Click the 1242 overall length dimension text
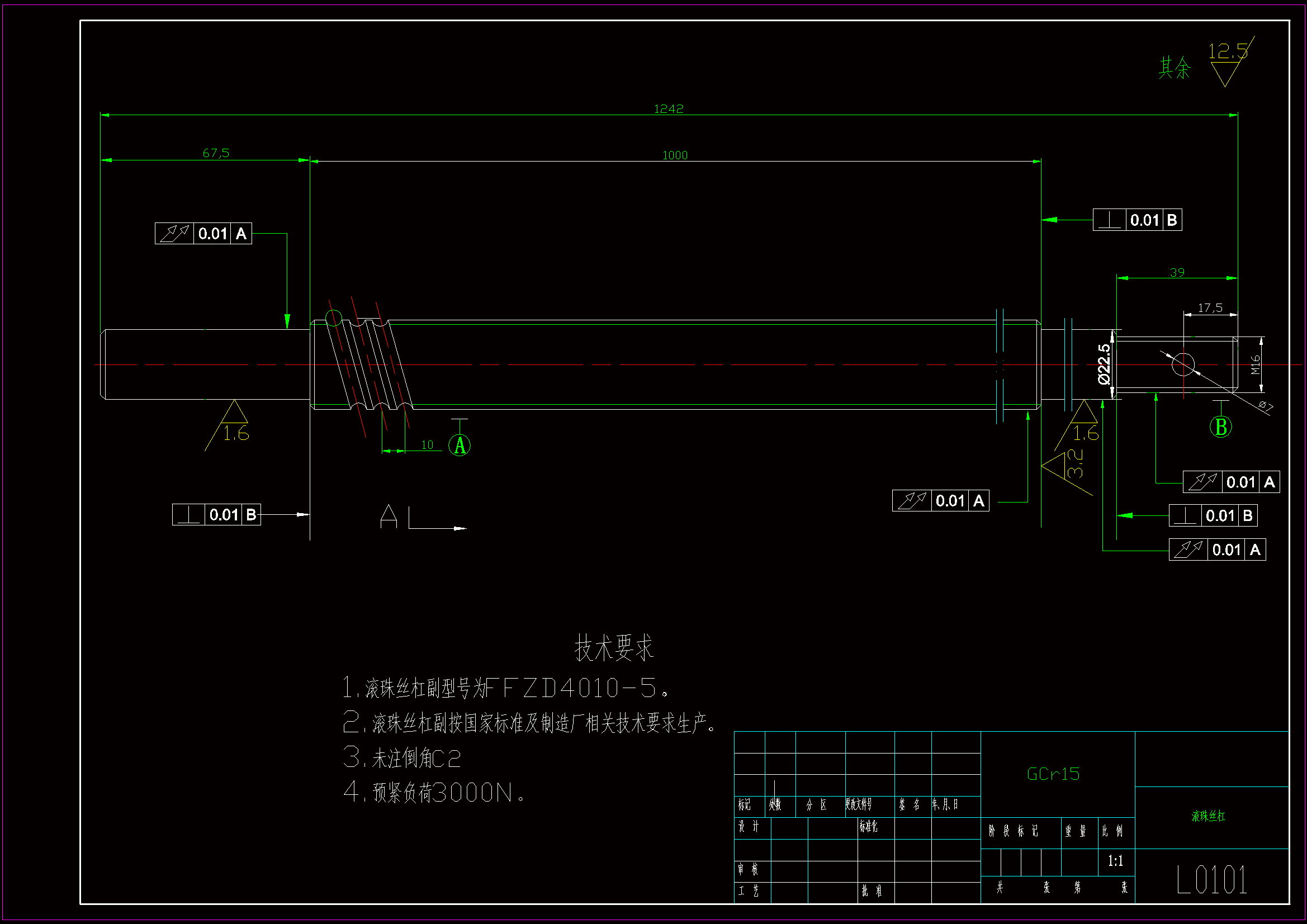The width and height of the screenshot is (1307, 924). point(668,109)
